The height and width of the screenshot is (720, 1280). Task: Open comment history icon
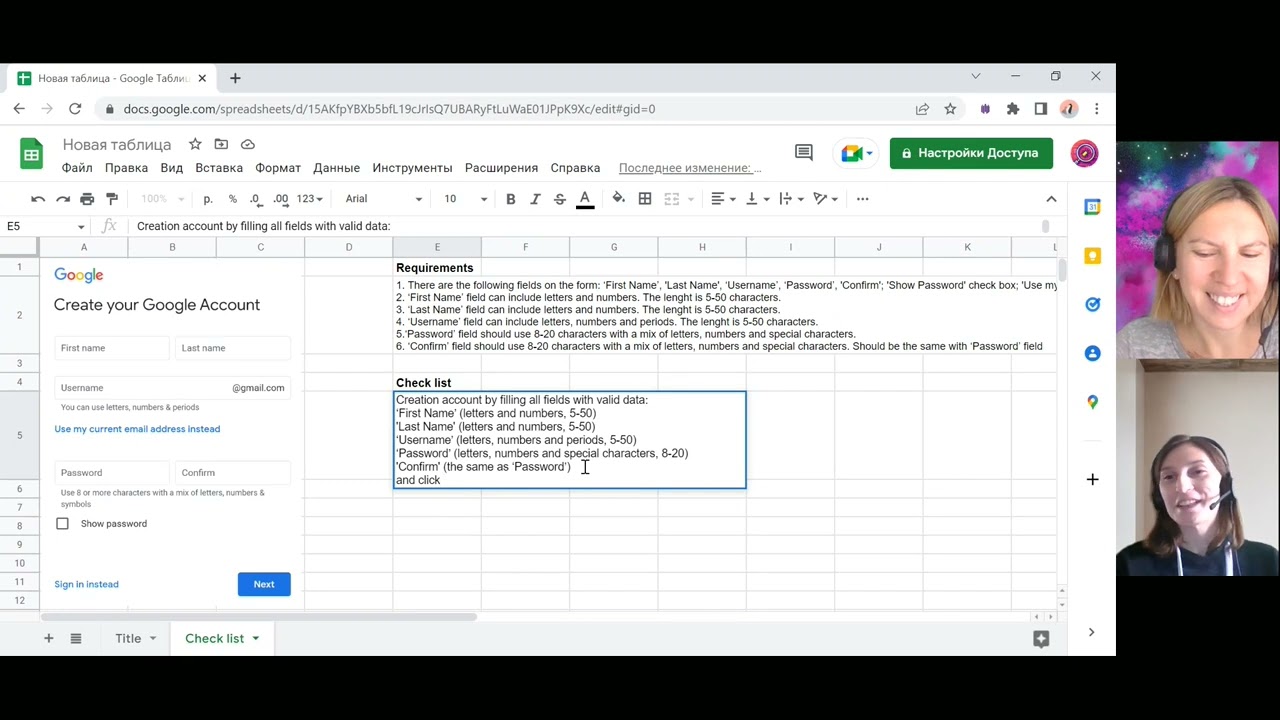tap(804, 153)
